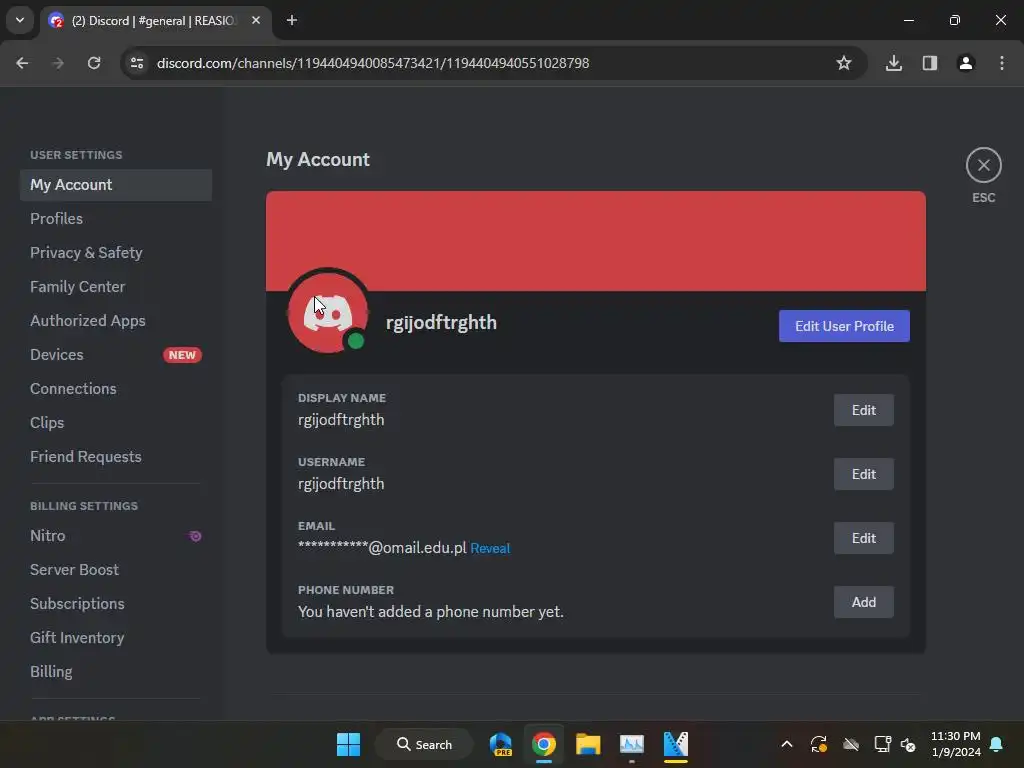Screen dimensions: 1024x768
Task: Open Privacy & Safety settings
Action: (x=116, y=253)
